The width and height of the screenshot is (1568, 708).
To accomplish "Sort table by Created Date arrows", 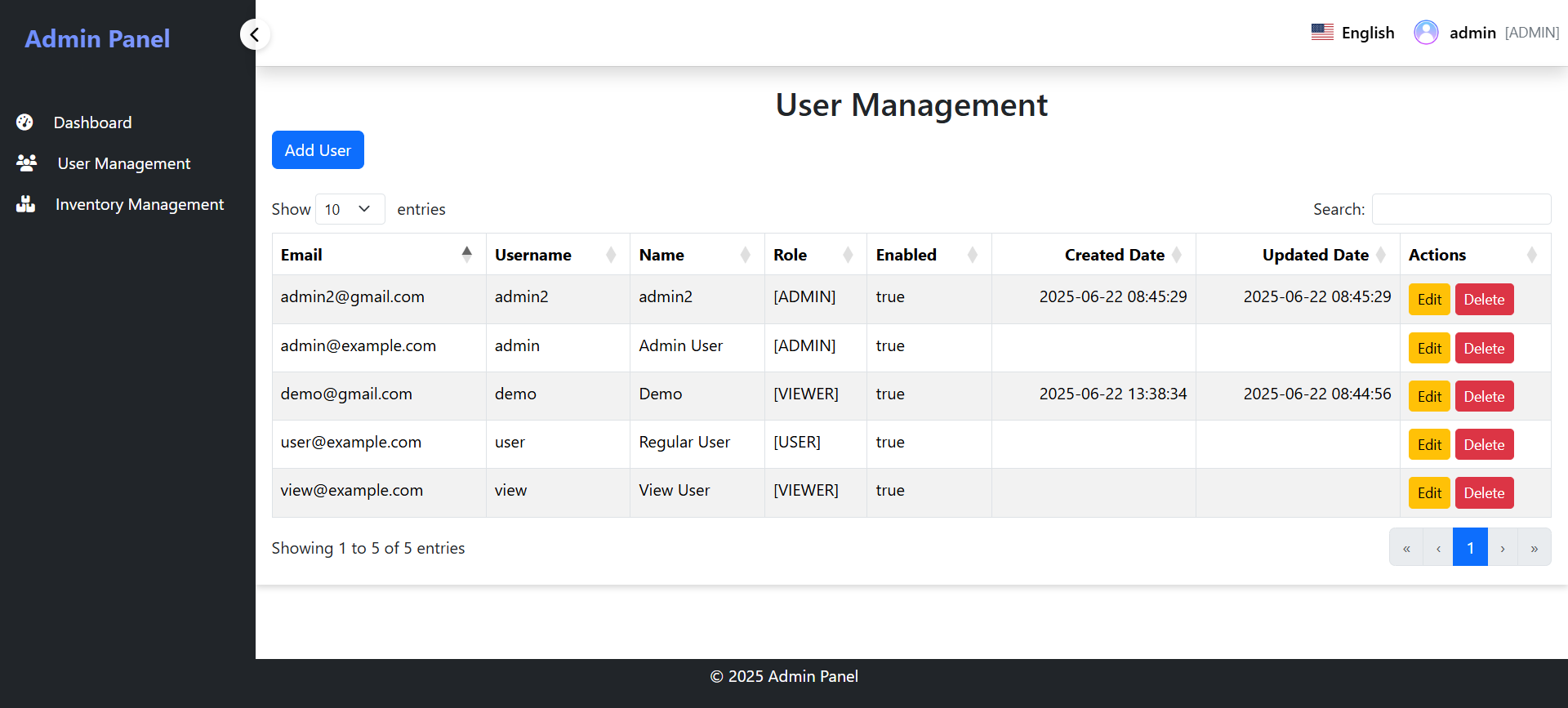I will coord(1177,255).
